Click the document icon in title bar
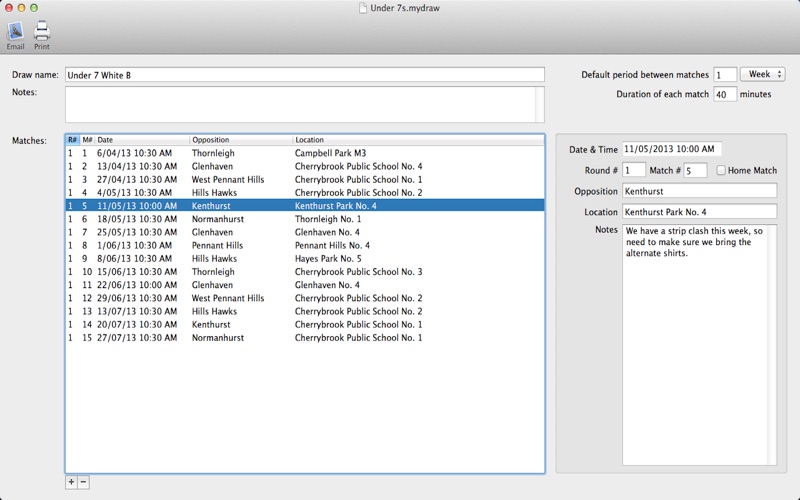This screenshot has height=500, width=800. [x=363, y=8]
